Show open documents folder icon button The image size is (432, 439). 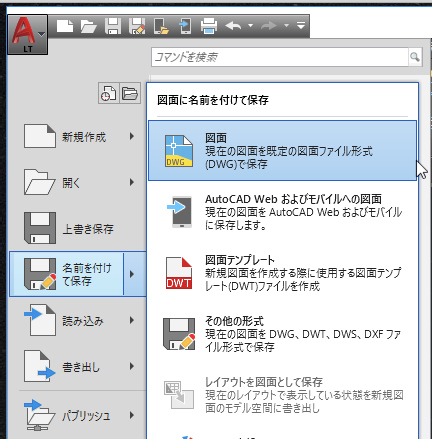click(x=130, y=93)
